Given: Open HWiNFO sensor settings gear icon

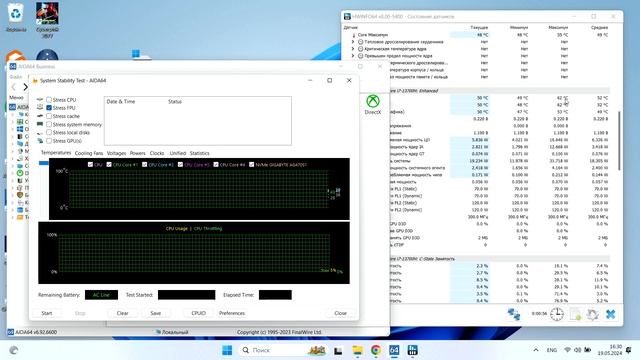Looking at the screenshot, I should tap(592, 314).
